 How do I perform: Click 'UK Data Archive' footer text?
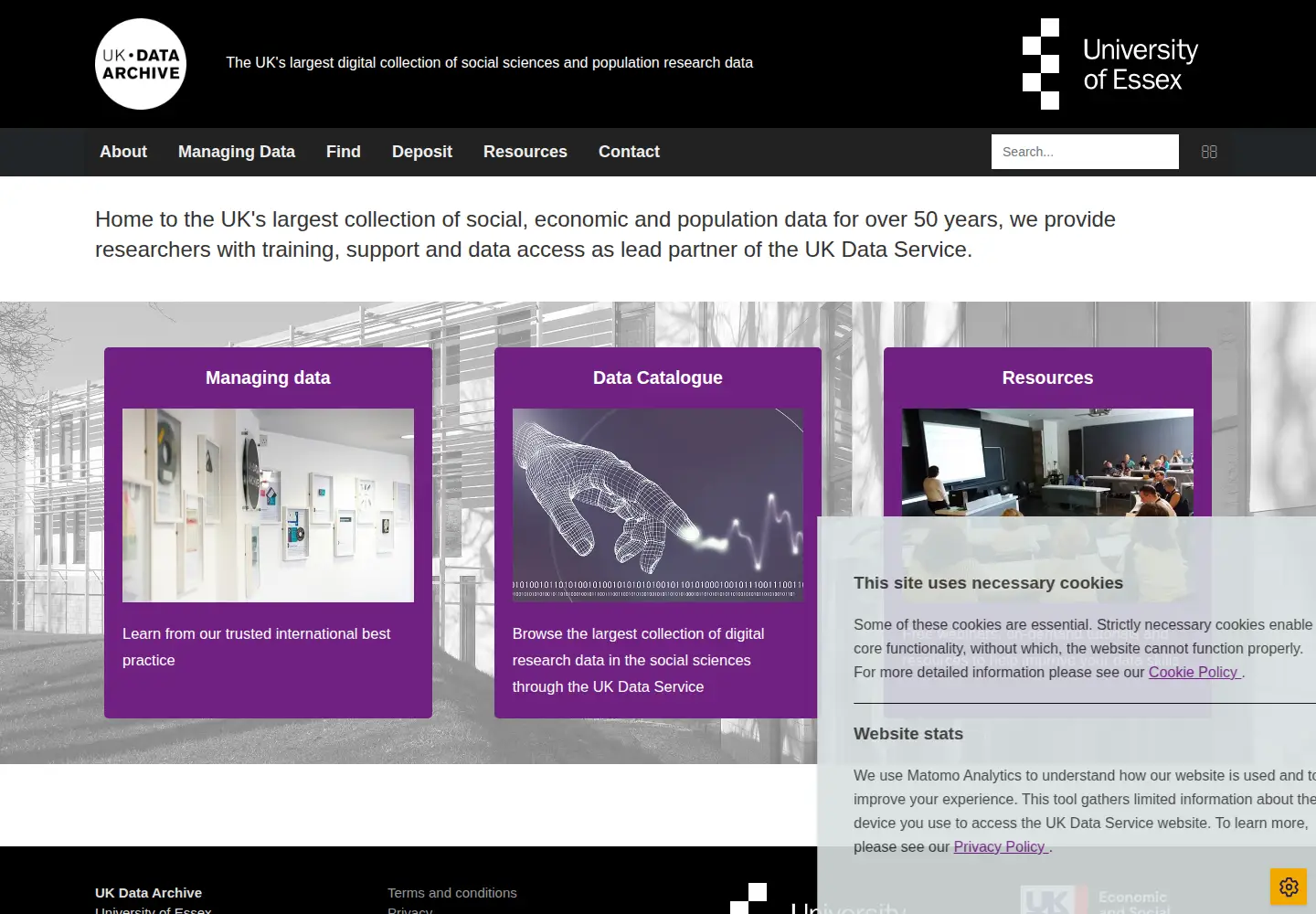tap(149, 893)
